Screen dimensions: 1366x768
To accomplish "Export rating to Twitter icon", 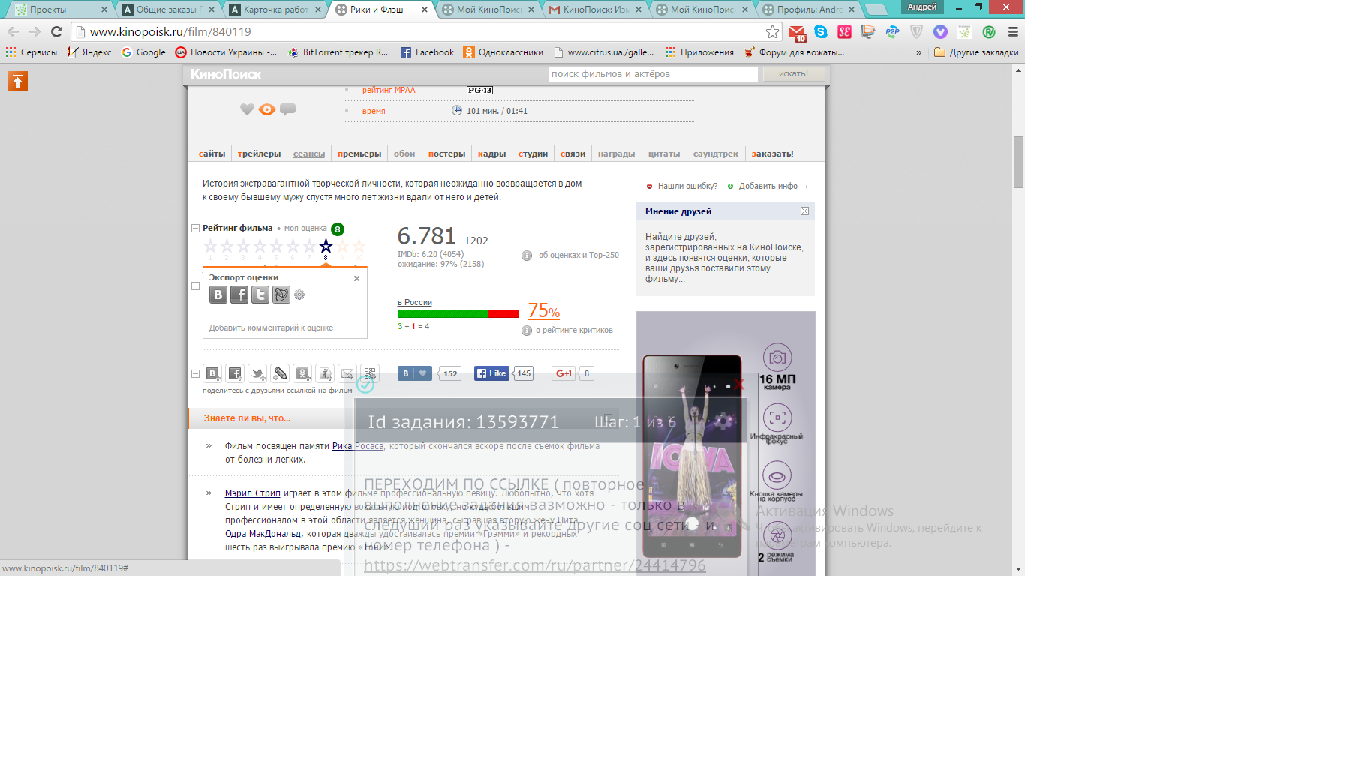I will 260,294.
